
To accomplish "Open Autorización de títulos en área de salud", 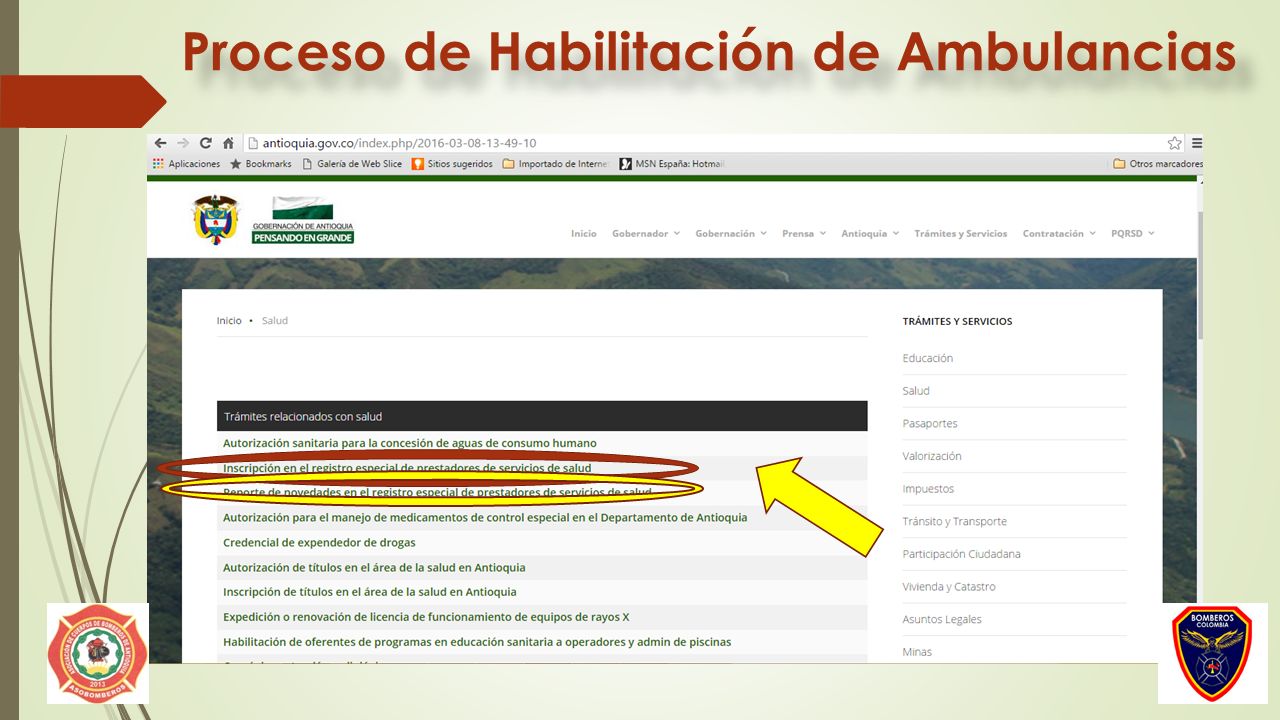I will 373,567.
